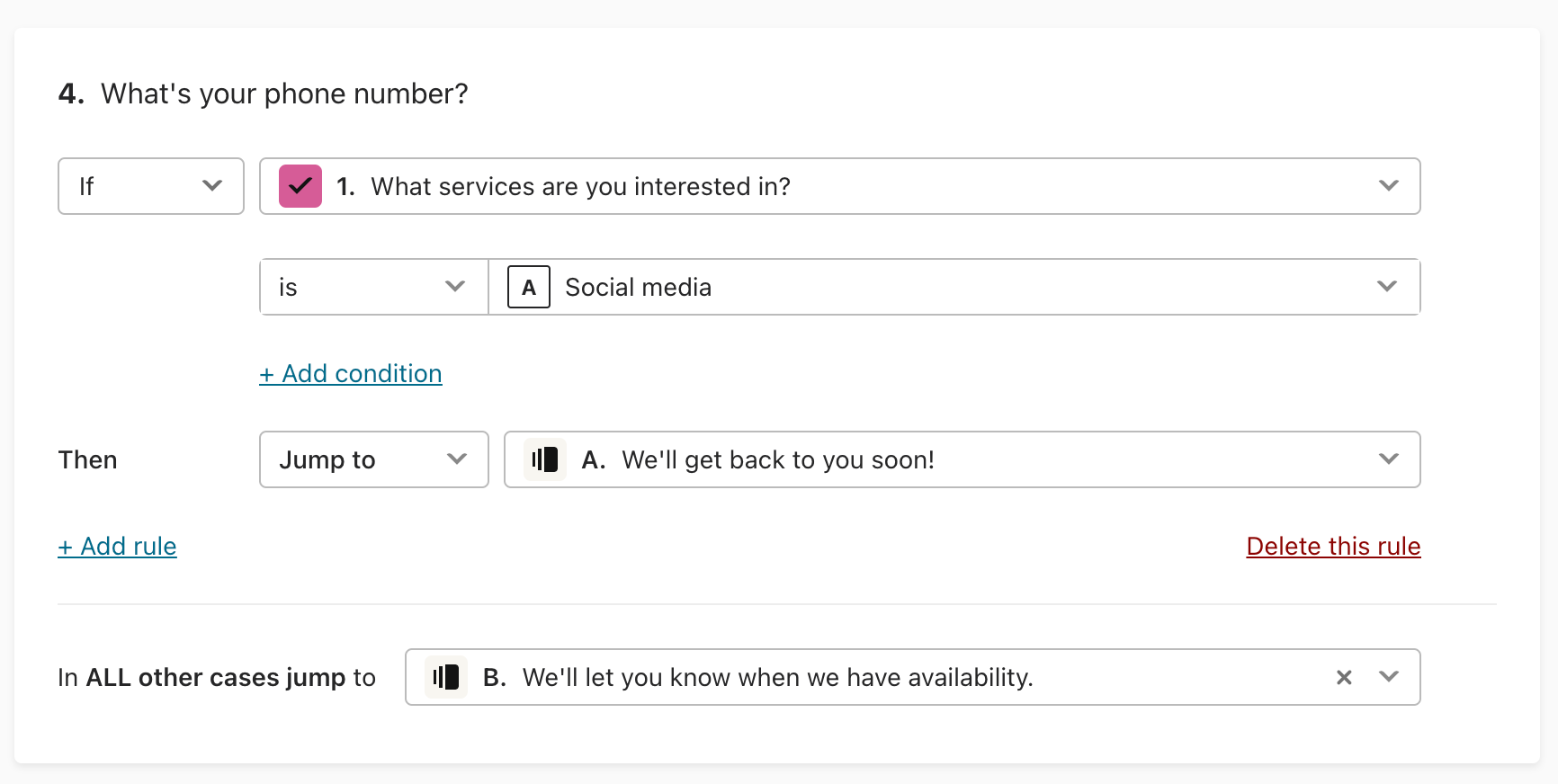Click the ending screen icon beside B.
Viewport: 1558px width, 784px height.
click(446, 677)
